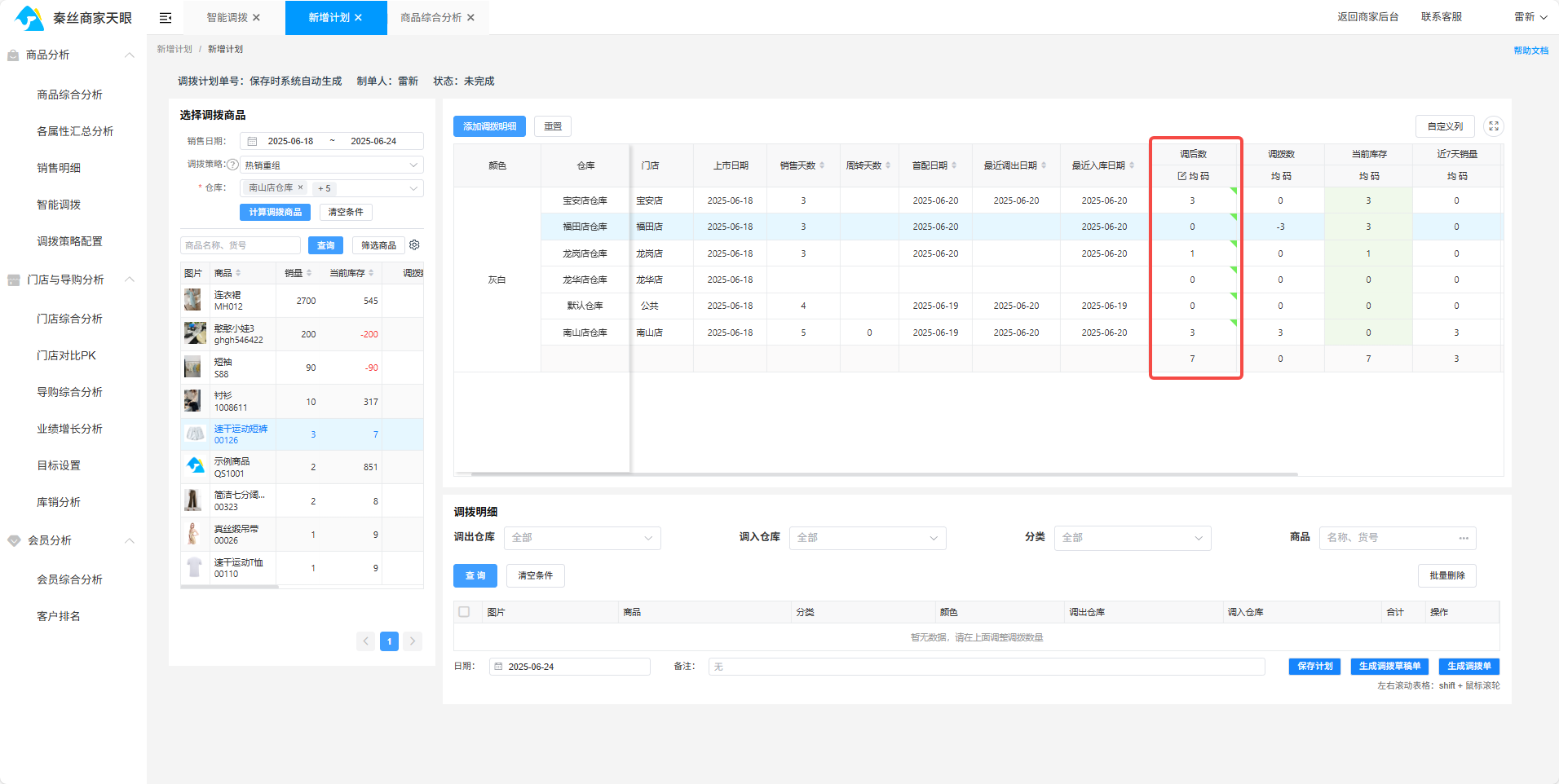Close the 新增计划 tab

[x=358, y=18]
